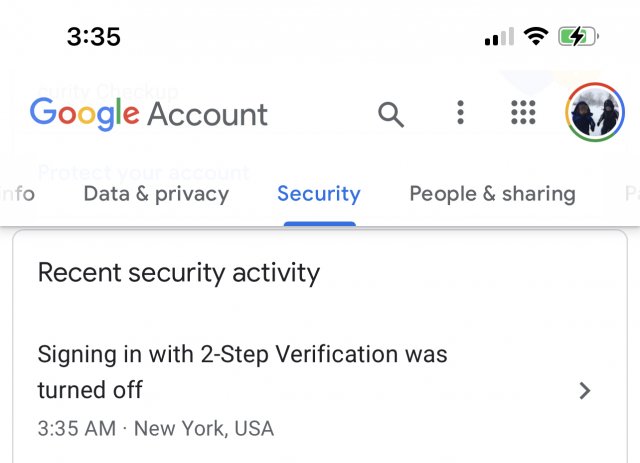Tap the cut-off tab at far right
Viewport: 640px width, 463px height.
(631, 194)
